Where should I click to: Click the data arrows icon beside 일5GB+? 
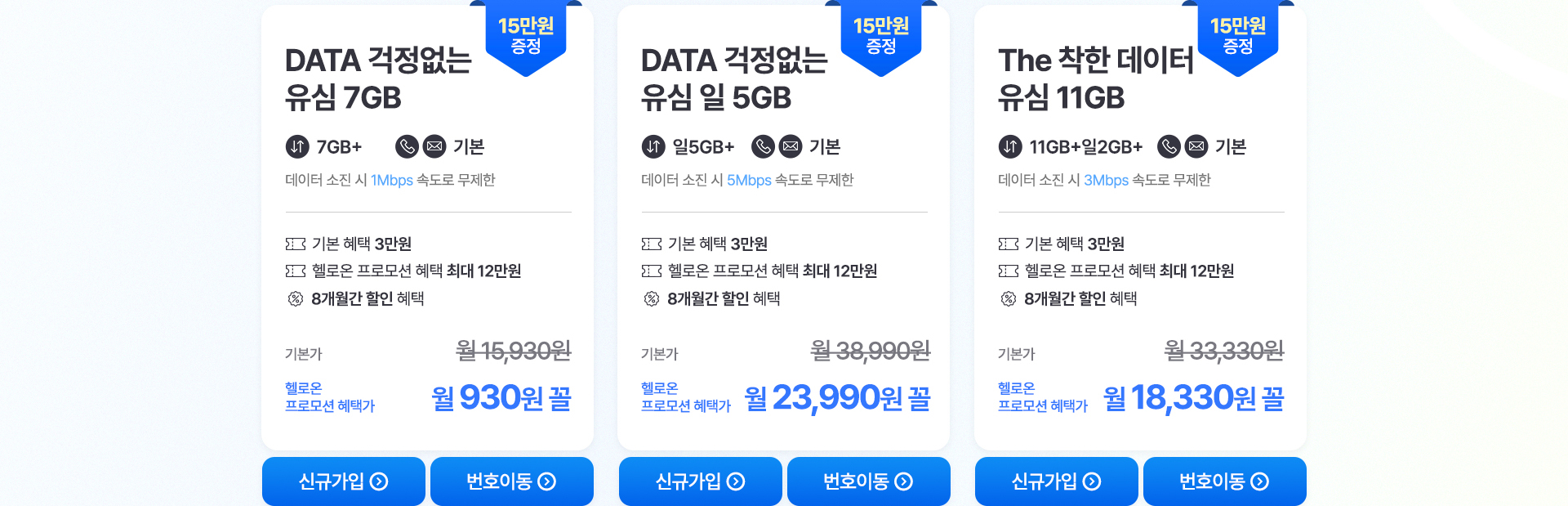(x=653, y=147)
